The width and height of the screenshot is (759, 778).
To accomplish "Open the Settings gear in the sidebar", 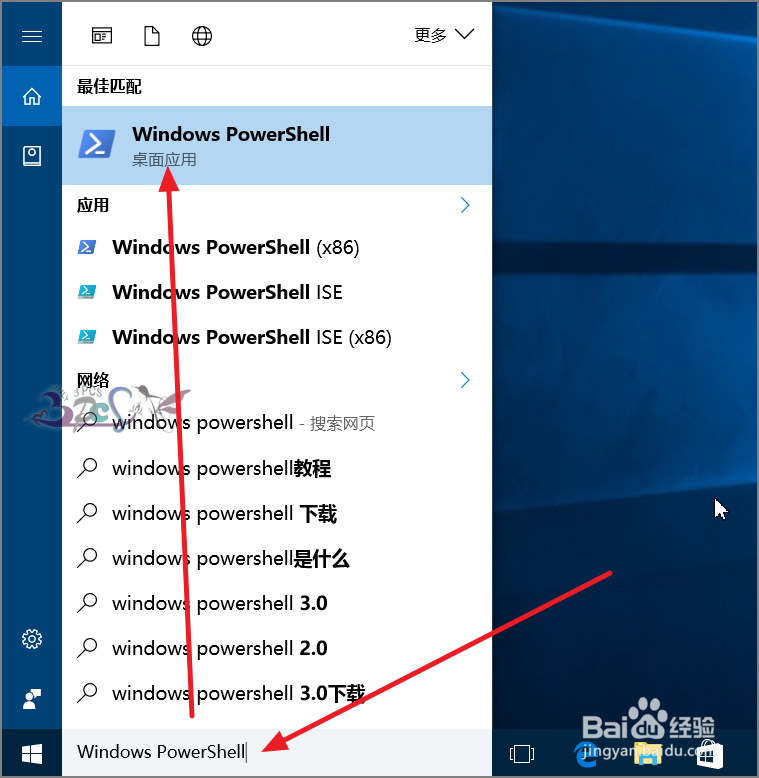I will 32,639.
